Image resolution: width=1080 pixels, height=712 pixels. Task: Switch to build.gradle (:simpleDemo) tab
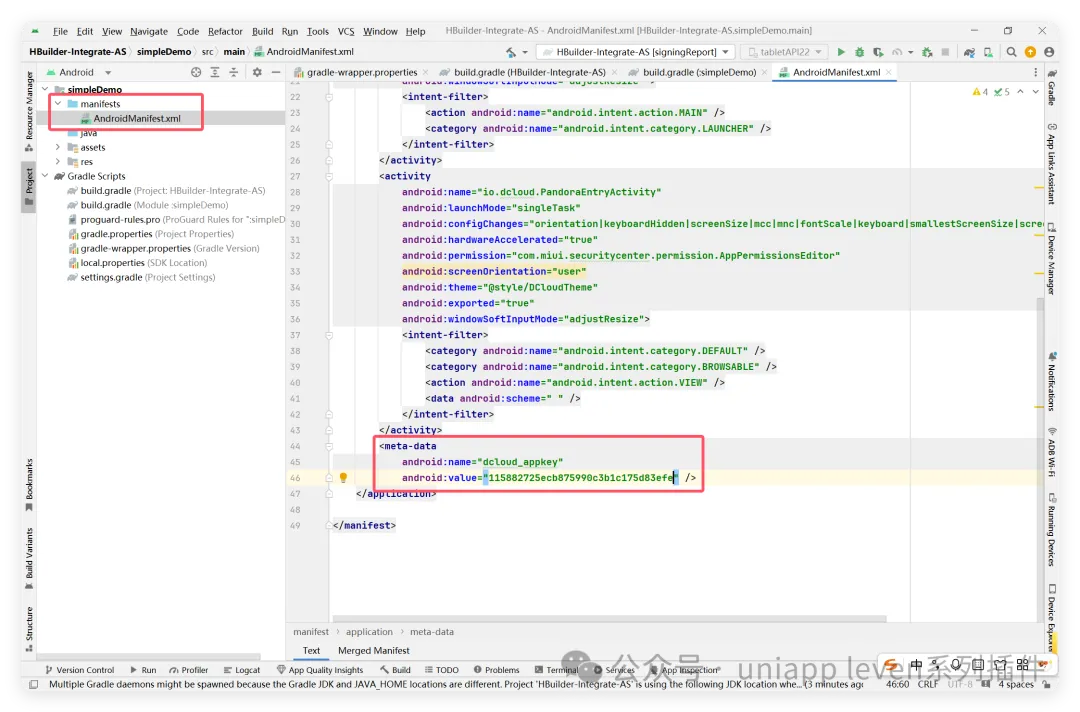tap(699, 72)
